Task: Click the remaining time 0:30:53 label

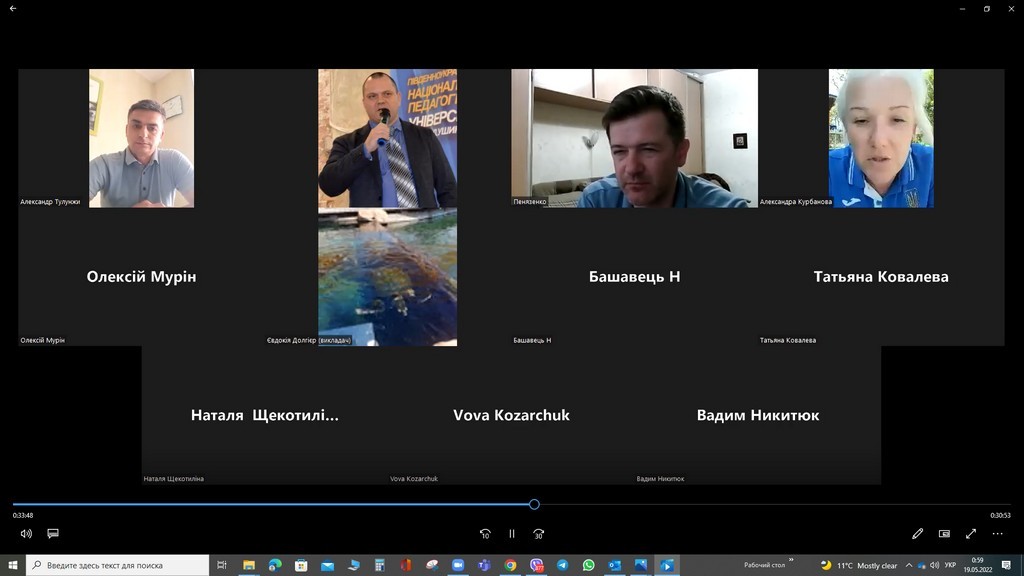Action: tap(1000, 515)
